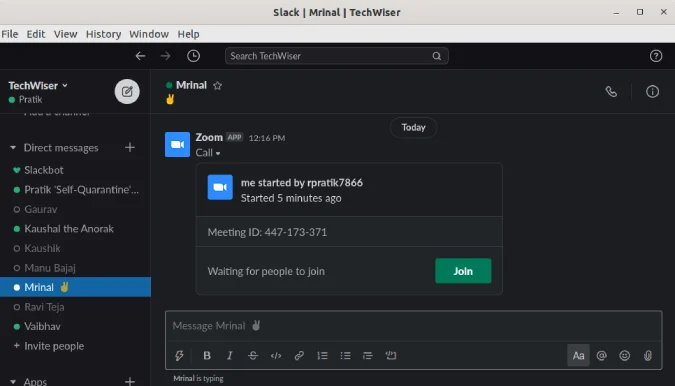The height and width of the screenshot is (386, 675).
Task: Go back with the left arrow
Action: point(140,56)
